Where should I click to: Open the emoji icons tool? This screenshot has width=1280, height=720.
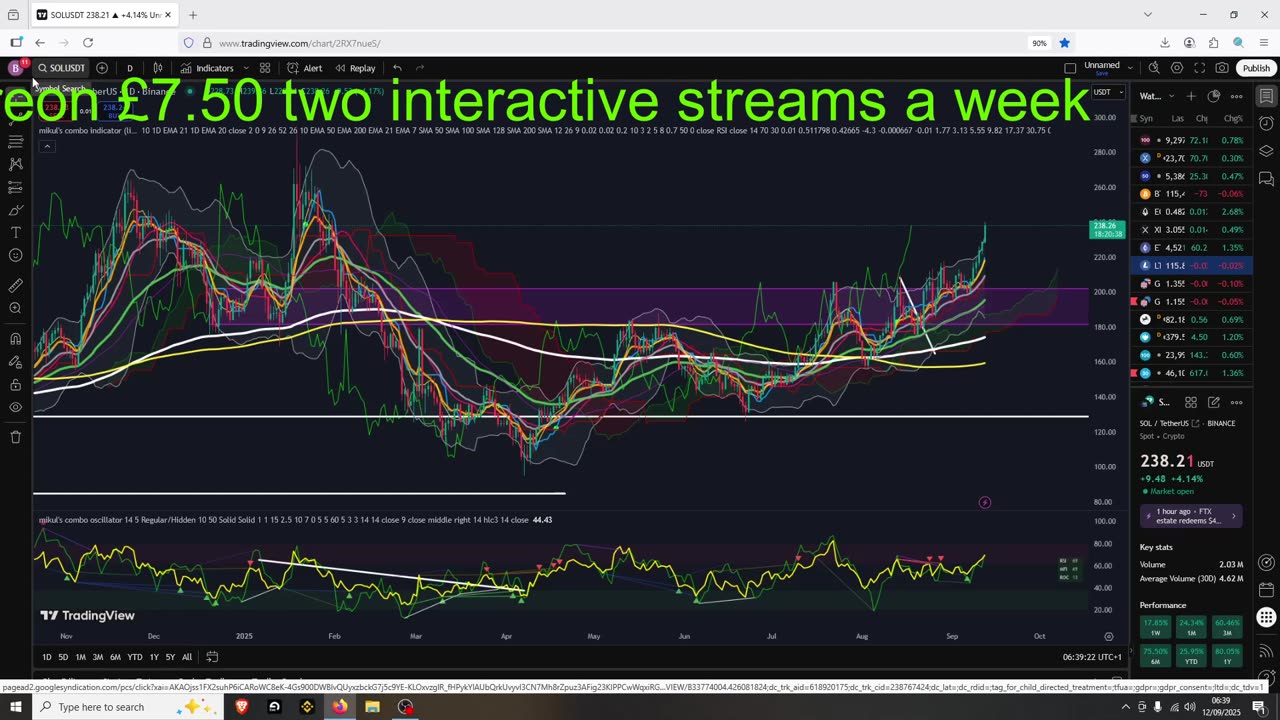[15, 256]
